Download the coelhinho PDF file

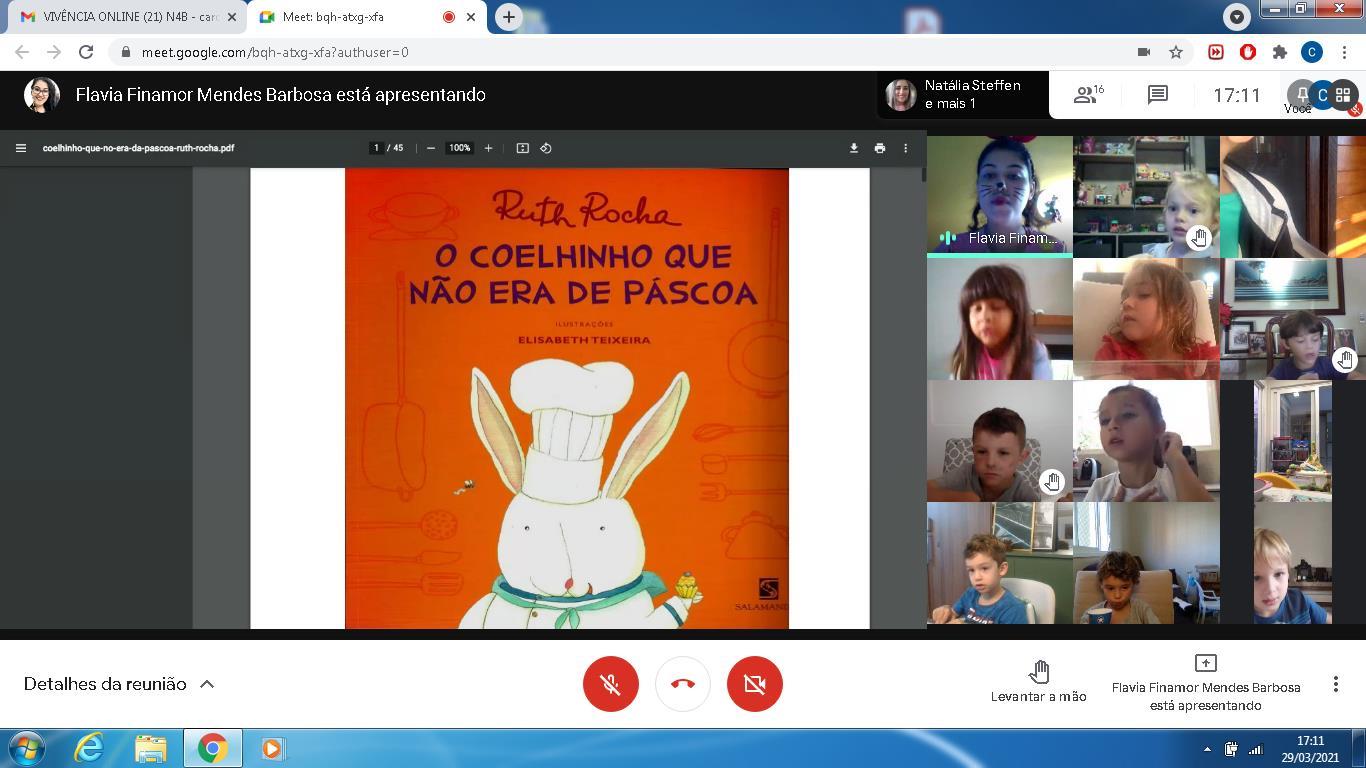click(x=854, y=148)
